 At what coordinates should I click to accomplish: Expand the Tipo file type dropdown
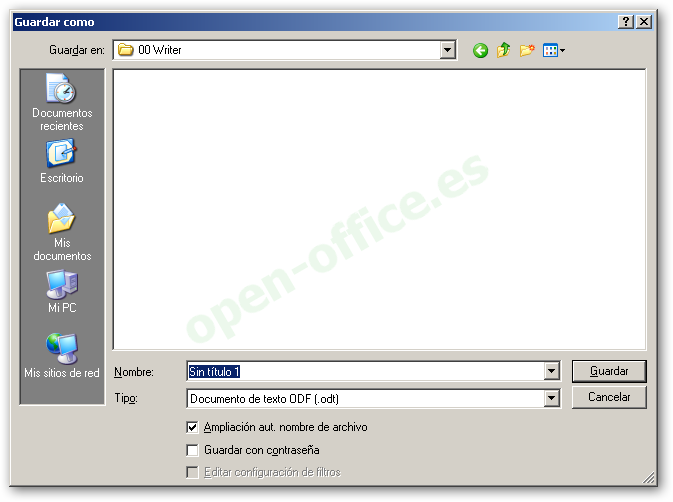pos(552,399)
